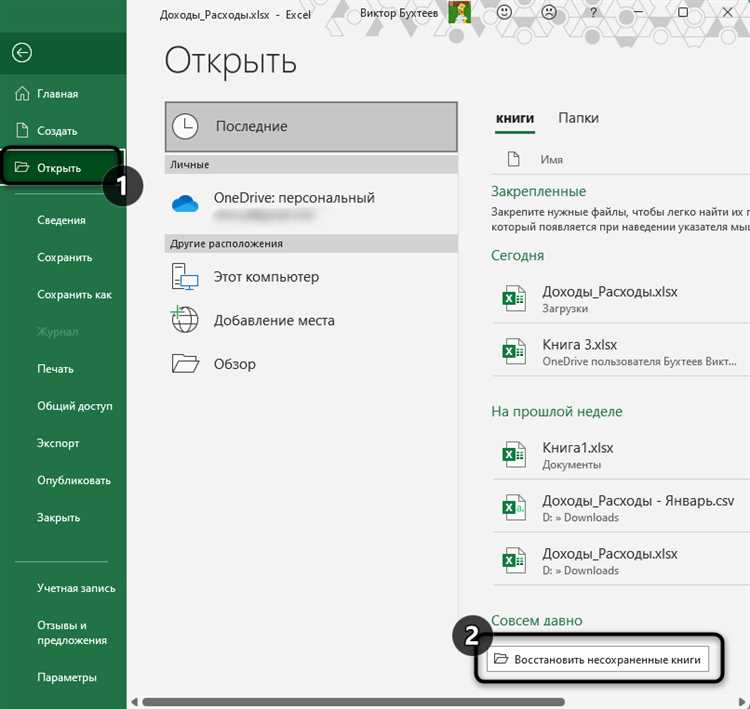Click the open folder icon beside Открыть
750x709 pixels.
[22, 167]
